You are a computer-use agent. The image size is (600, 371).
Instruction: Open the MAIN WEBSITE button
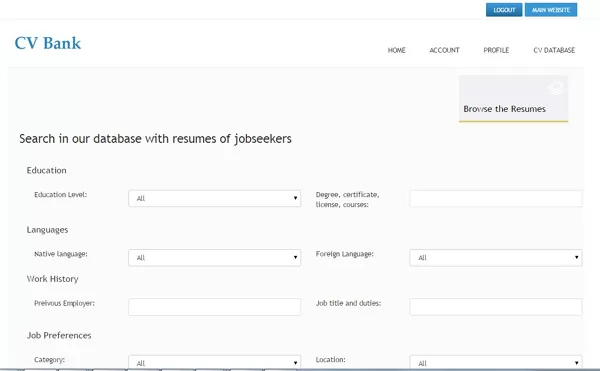[x=551, y=10]
